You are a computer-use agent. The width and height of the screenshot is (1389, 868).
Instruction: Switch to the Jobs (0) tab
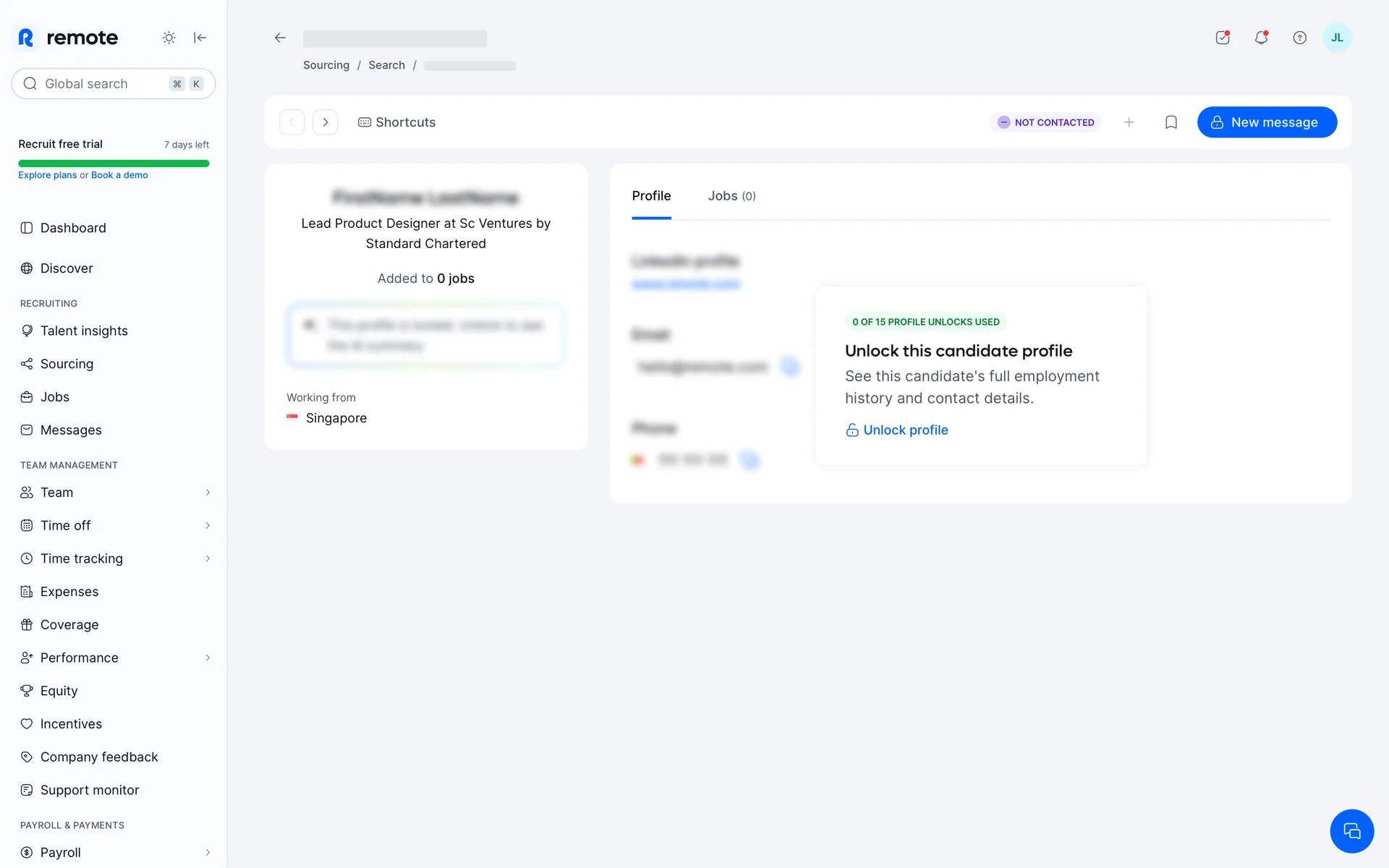coord(731,196)
